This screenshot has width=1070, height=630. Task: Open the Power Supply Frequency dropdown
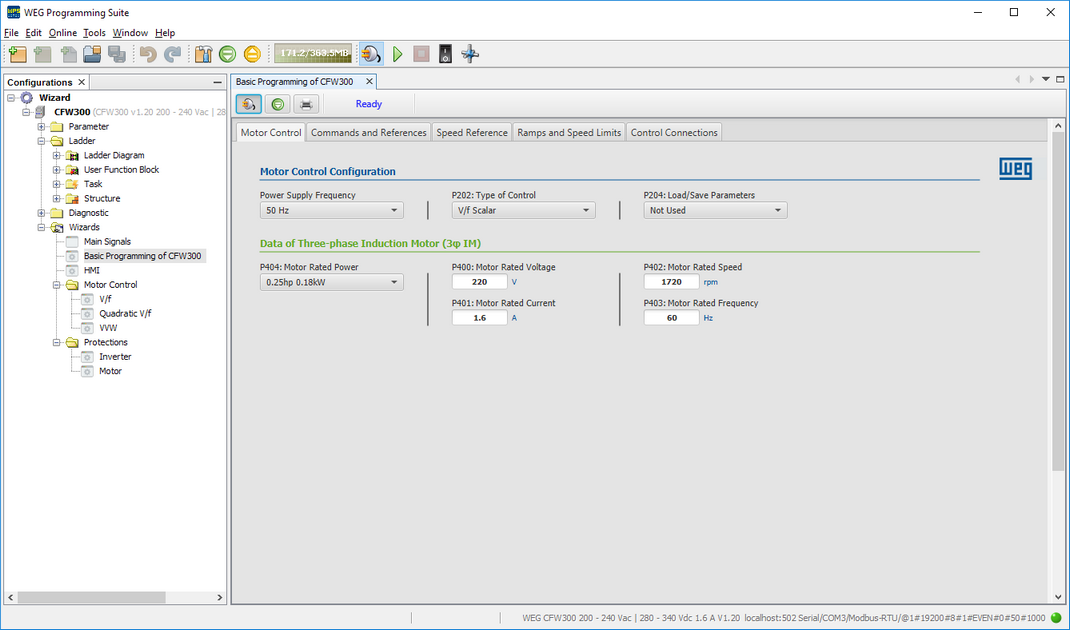pos(331,210)
